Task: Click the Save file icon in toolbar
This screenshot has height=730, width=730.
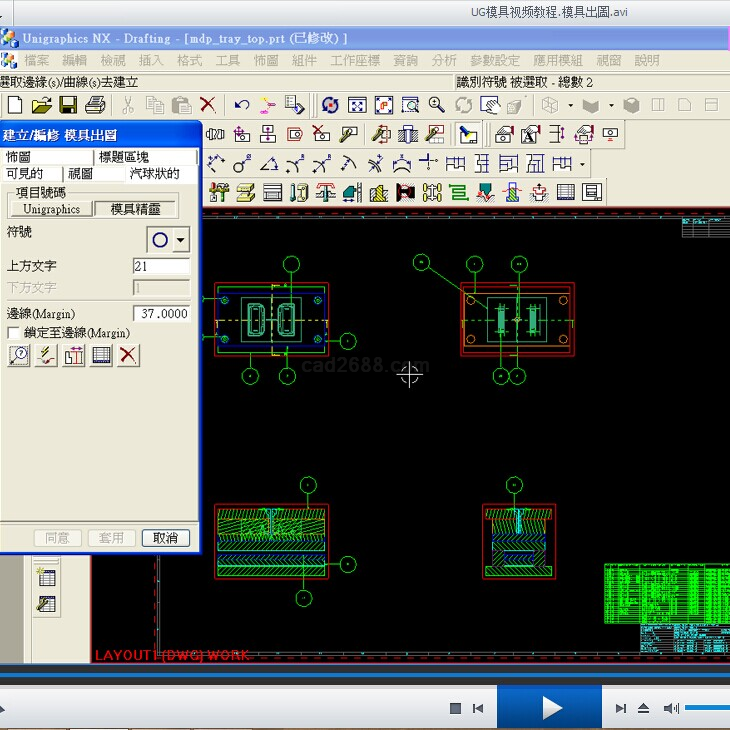Action: [x=68, y=105]
